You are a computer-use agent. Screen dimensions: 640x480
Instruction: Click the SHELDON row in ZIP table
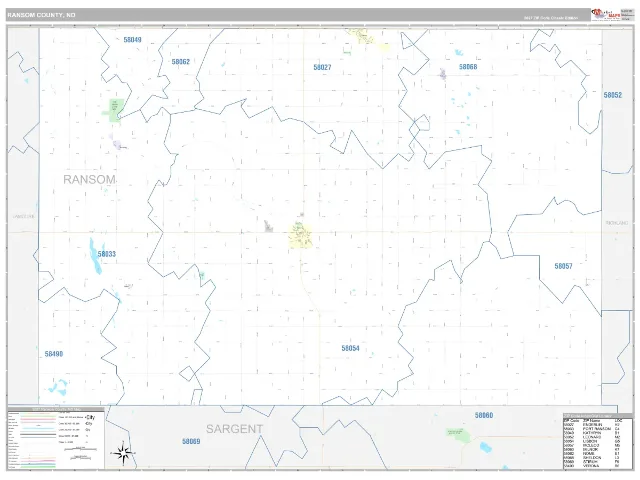pos(593,458)
